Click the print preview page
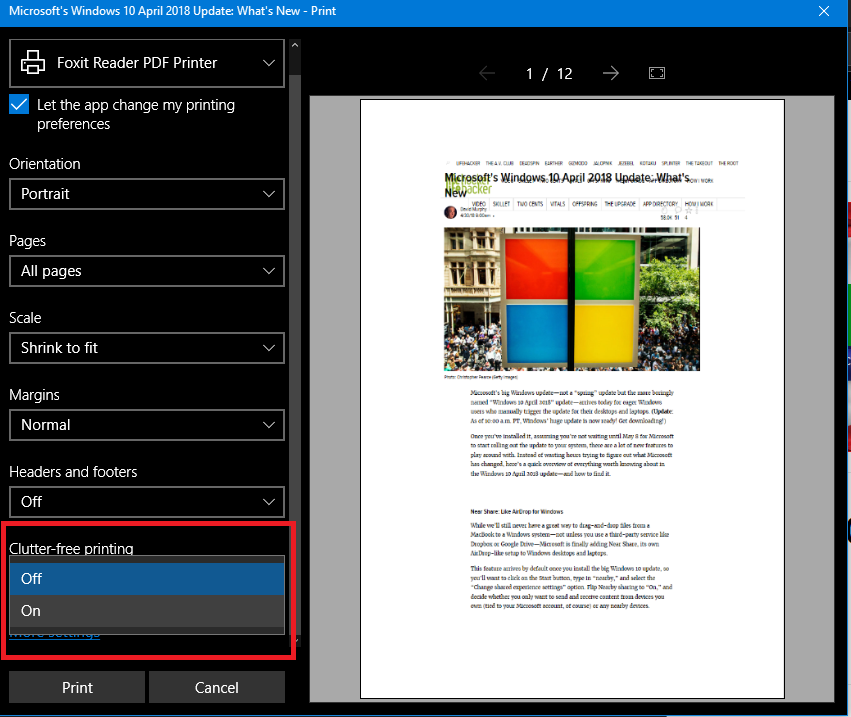This screenshot has width=851, height=717. tap(571, 400)
